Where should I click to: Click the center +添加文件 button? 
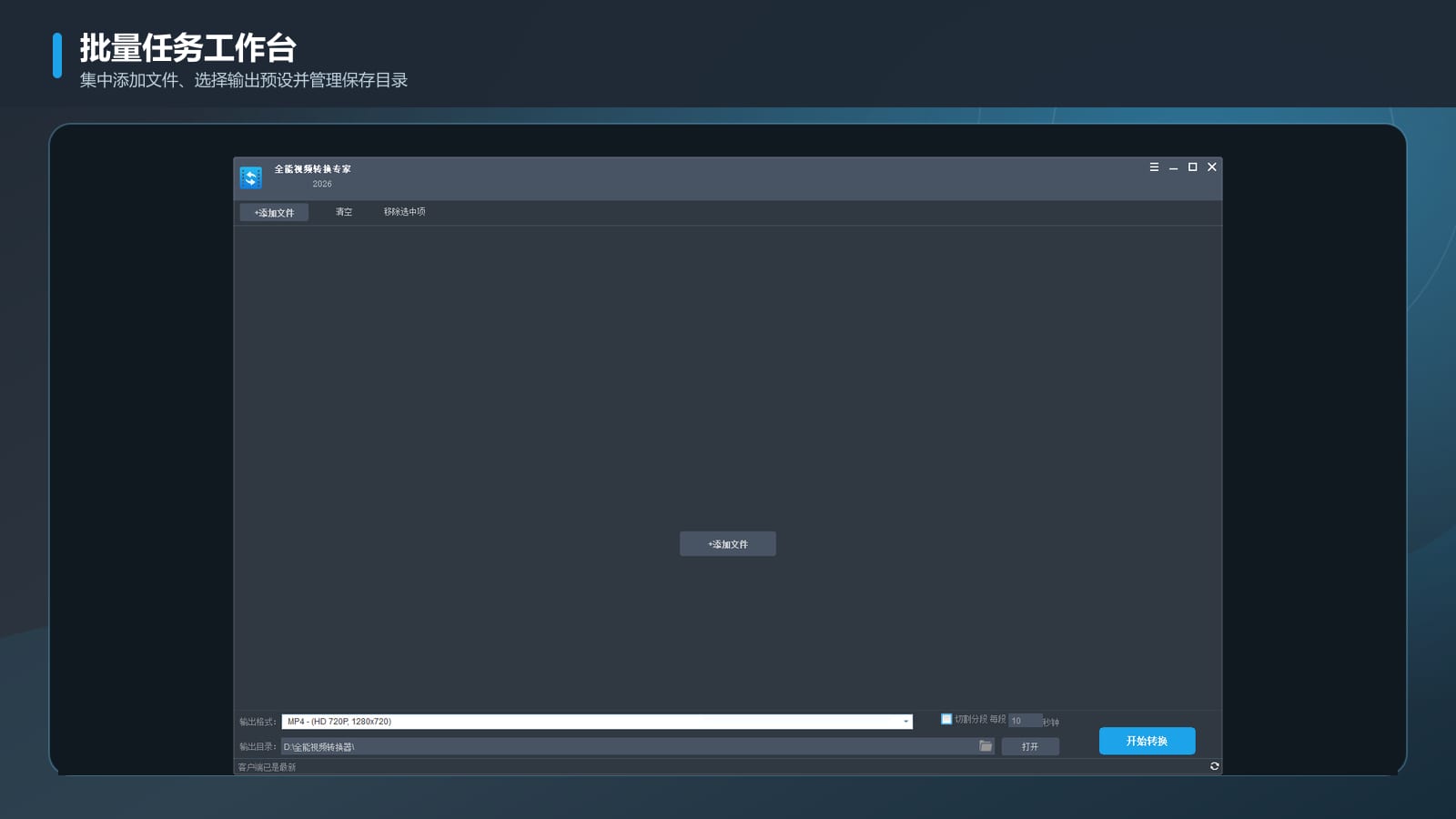(x=728, y=544)
